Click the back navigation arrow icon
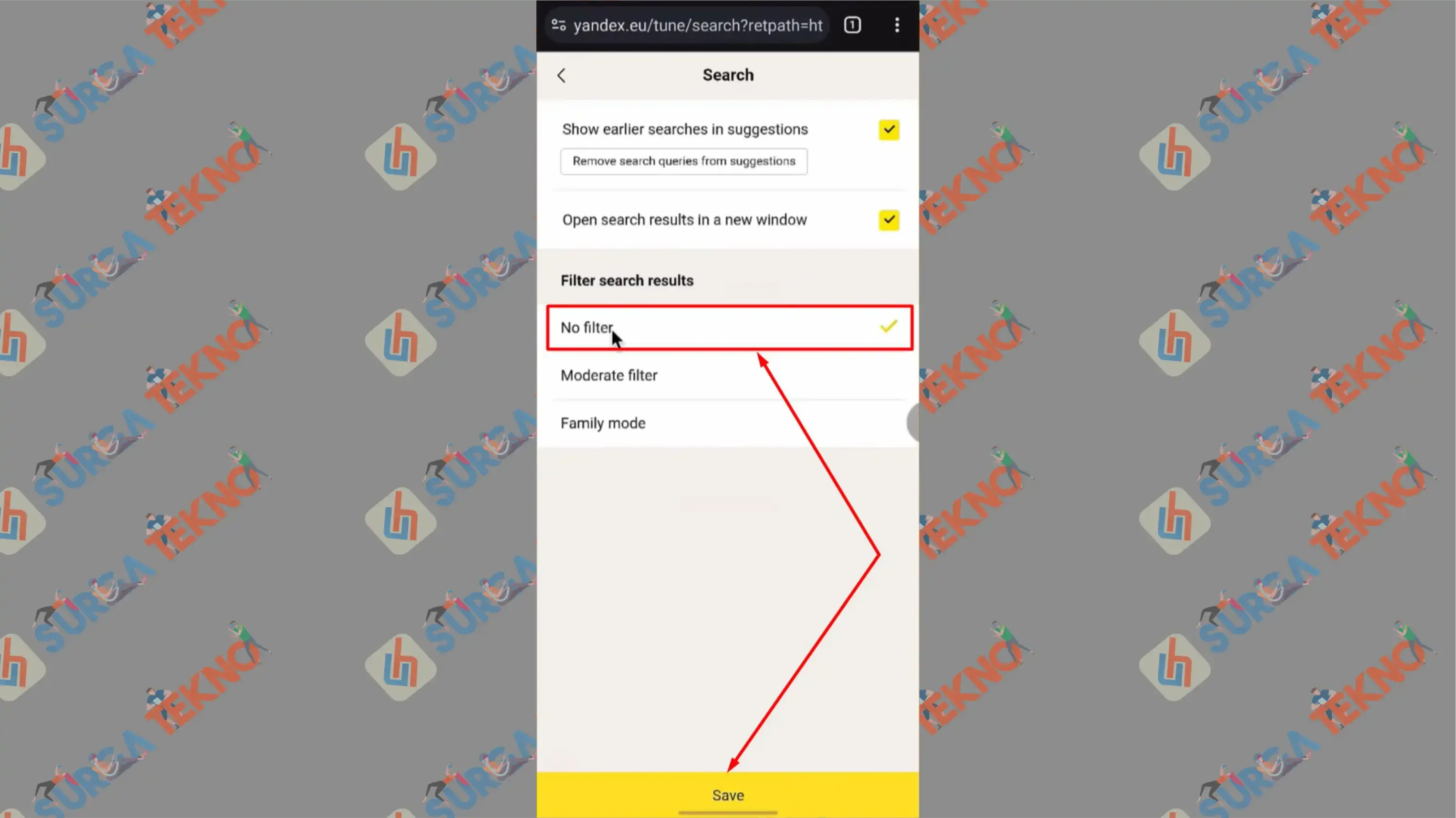The image size is (1456, 818). coord(561,74)
